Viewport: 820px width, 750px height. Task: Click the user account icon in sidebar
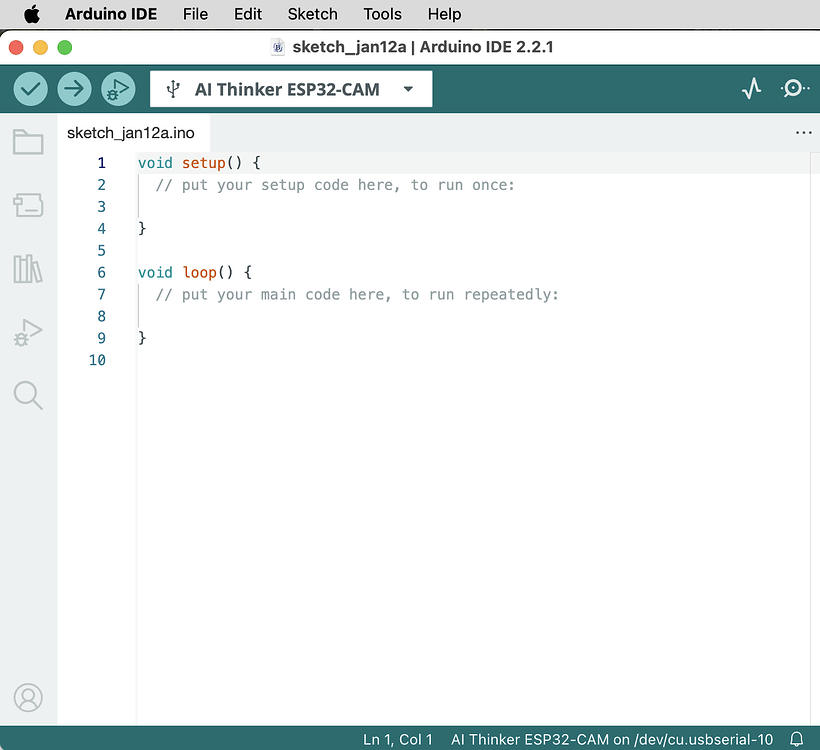pos(28,698)
